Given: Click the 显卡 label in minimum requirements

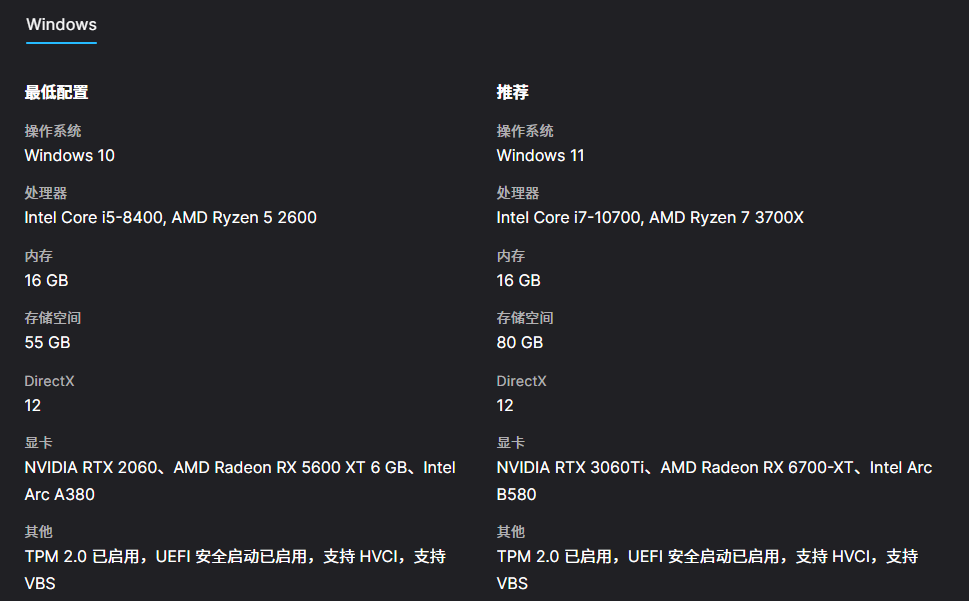Looking at the screenshot, I should [x=38, y=443].
